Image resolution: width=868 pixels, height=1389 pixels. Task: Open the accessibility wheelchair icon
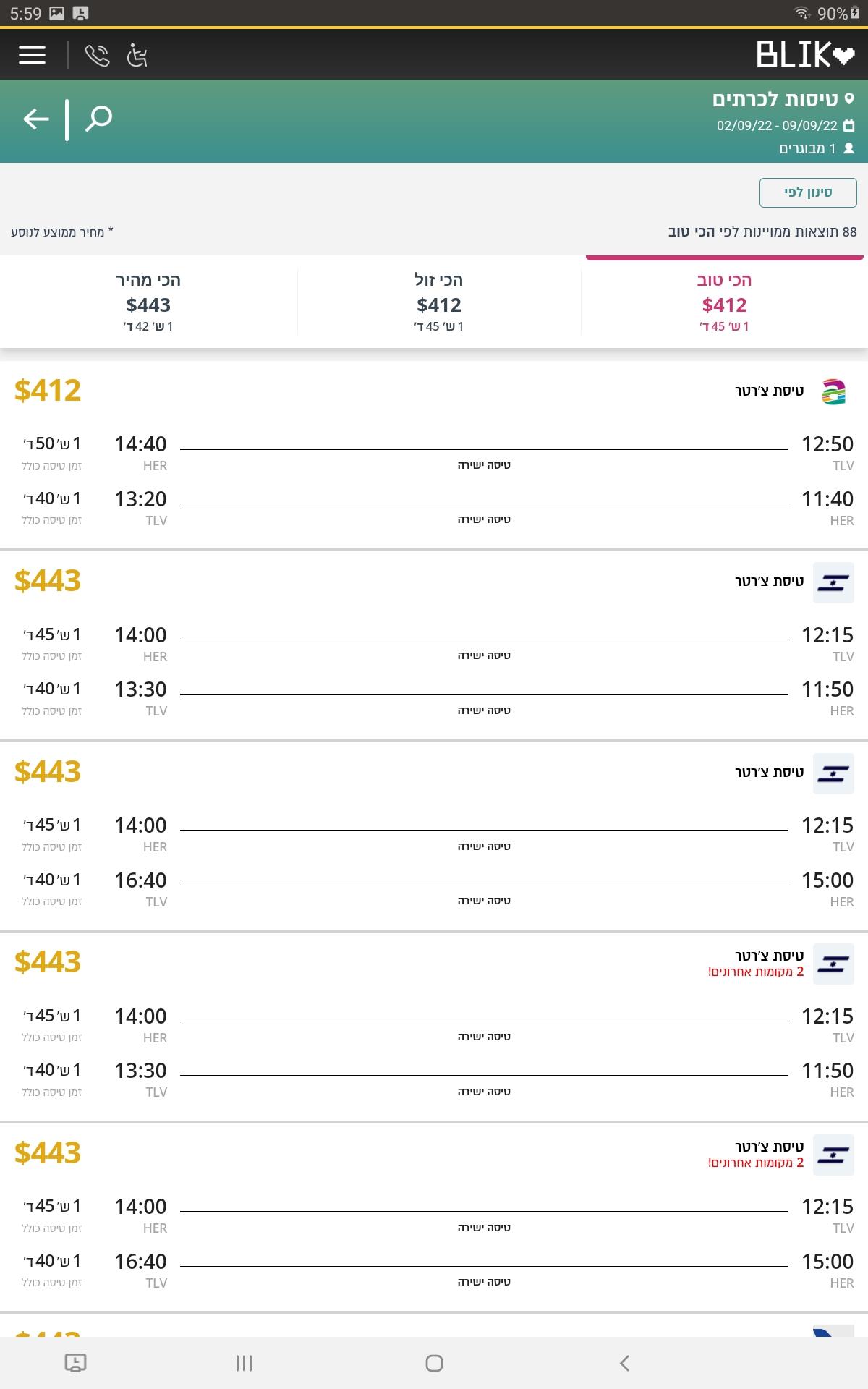tap(137, 55)
